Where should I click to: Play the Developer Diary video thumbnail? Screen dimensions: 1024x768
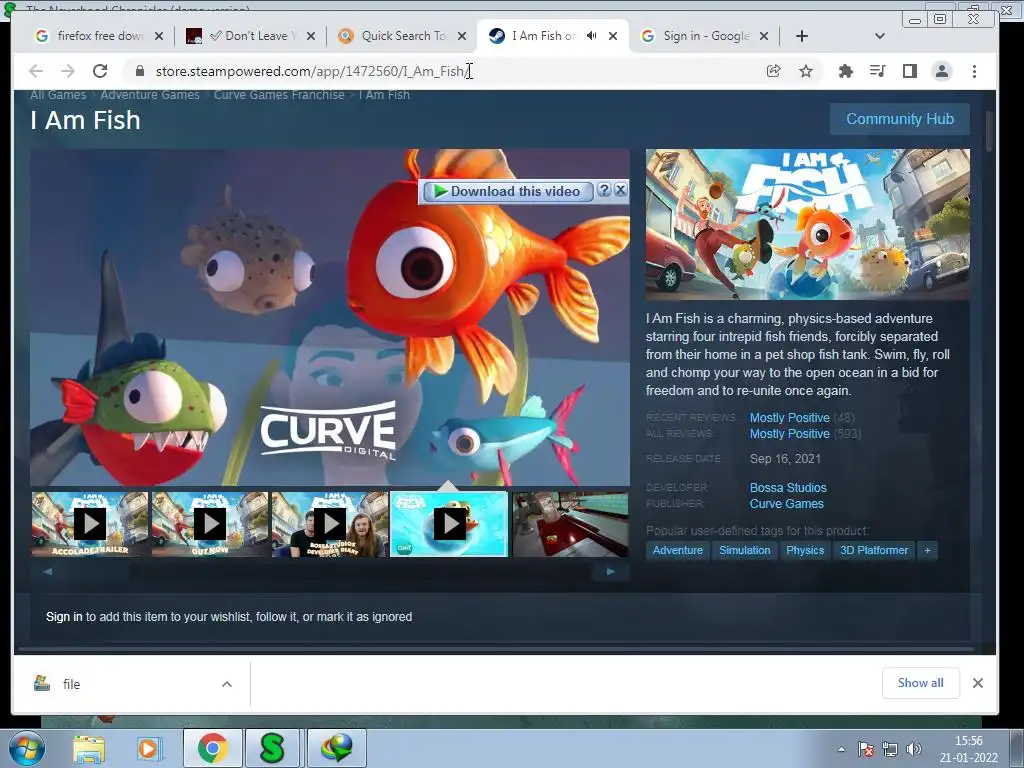pyautogui.click(x=330, y=524)
